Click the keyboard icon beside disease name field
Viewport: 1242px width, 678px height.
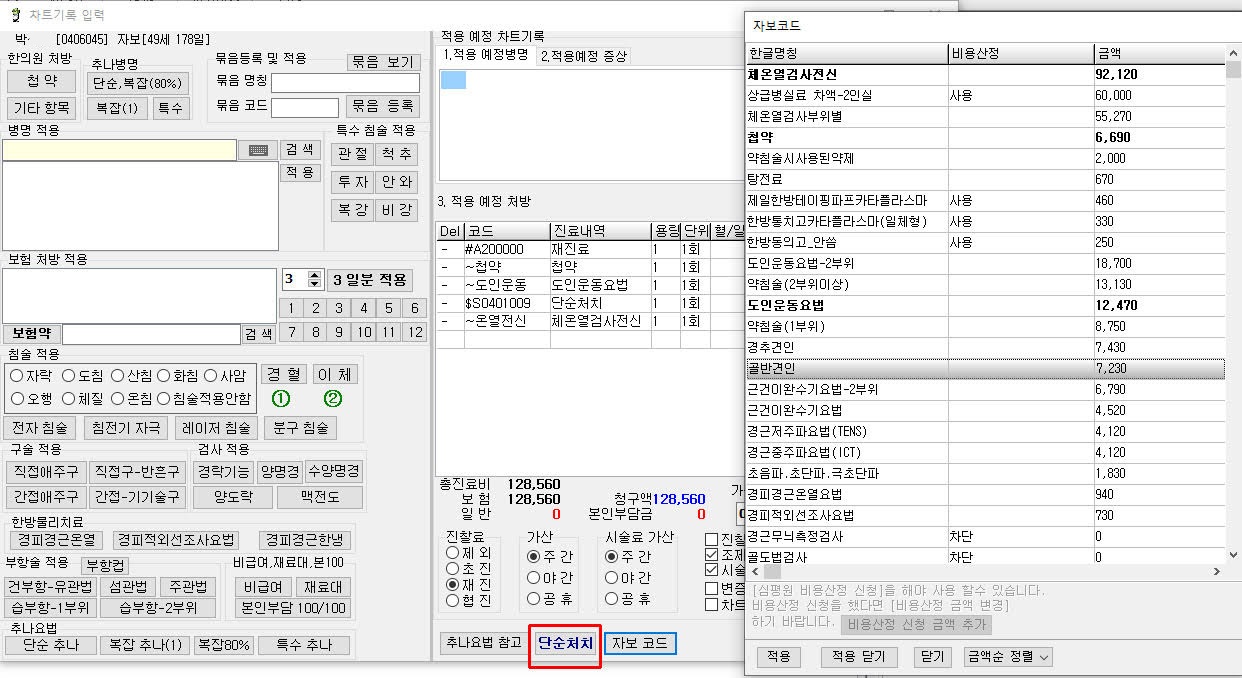click(x=258, y=150)
